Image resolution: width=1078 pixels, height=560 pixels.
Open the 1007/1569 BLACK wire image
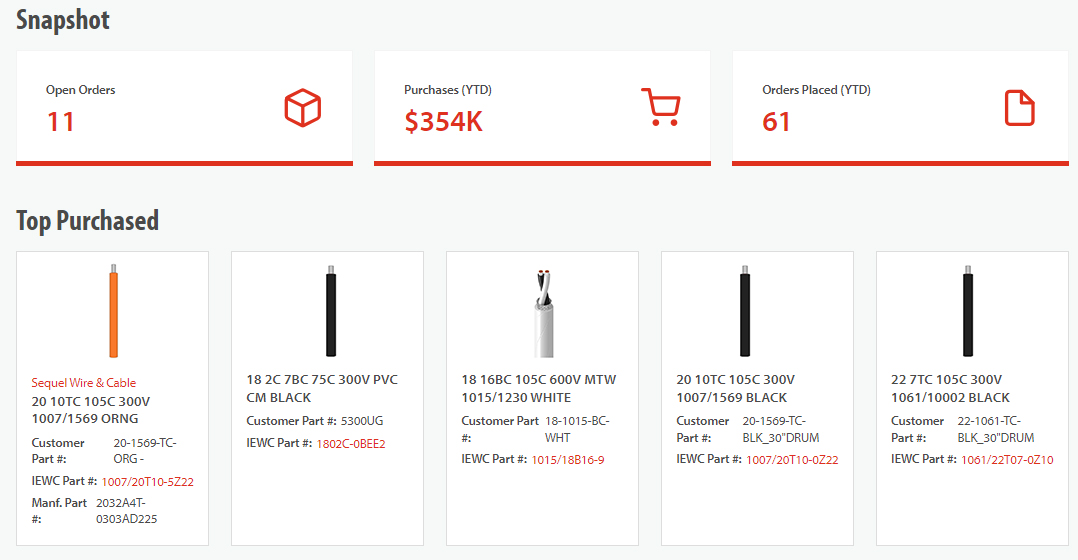[744, 312]
